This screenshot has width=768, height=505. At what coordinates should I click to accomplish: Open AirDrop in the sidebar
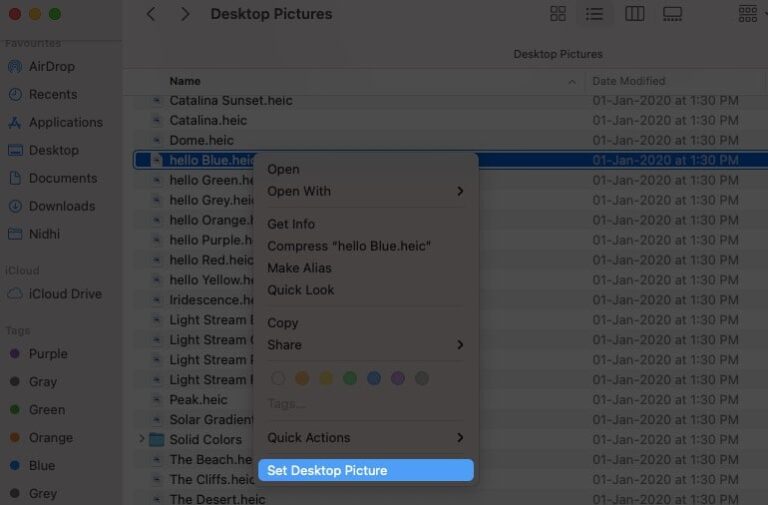point(52,66)
